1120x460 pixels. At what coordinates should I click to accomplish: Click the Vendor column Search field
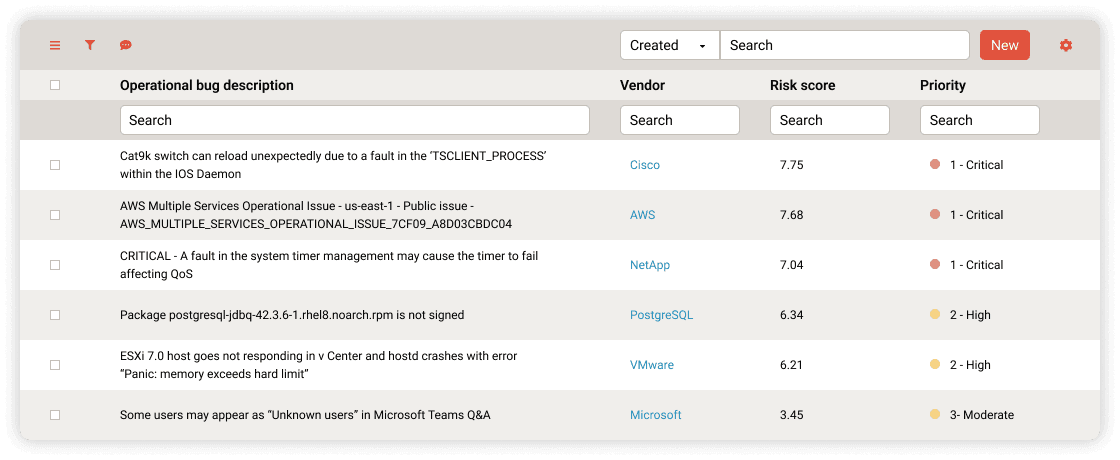coord(679,120)
